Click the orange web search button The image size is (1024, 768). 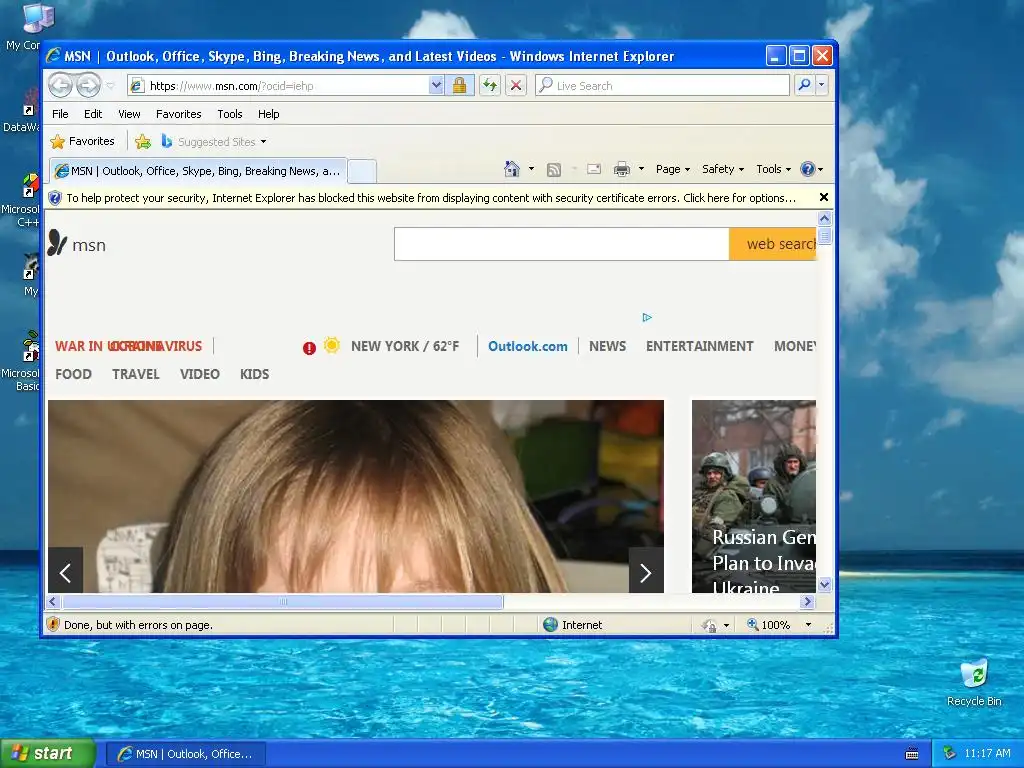click(773, 244)
